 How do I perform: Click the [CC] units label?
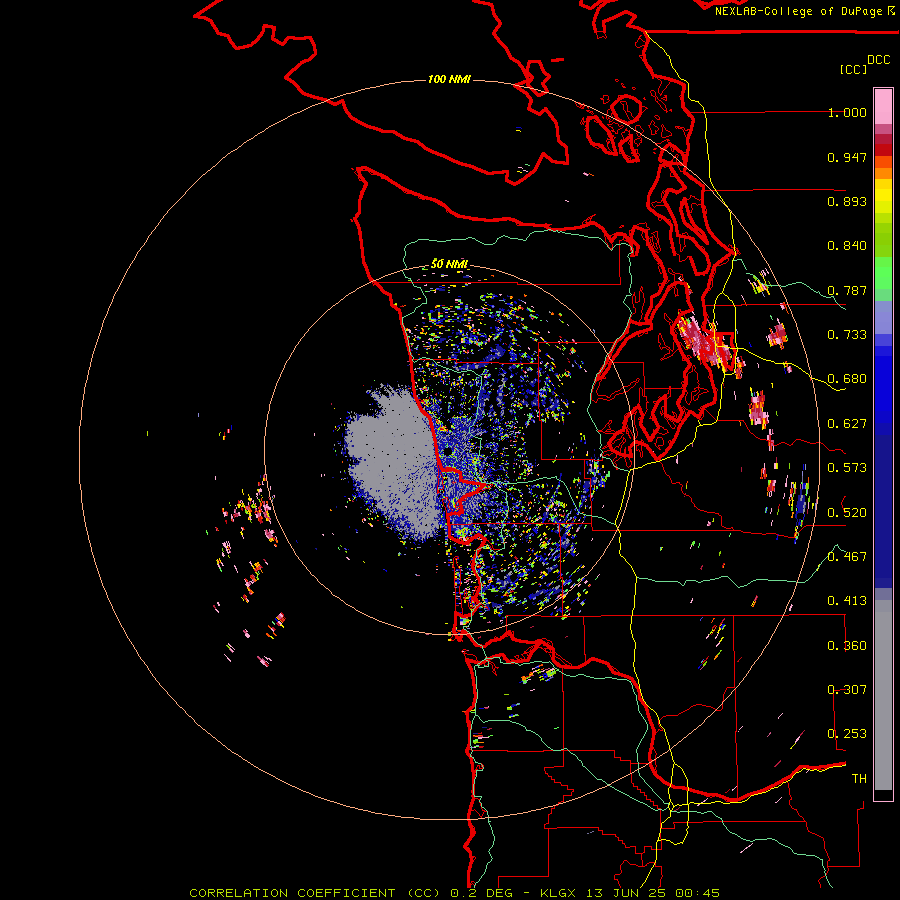853,69
